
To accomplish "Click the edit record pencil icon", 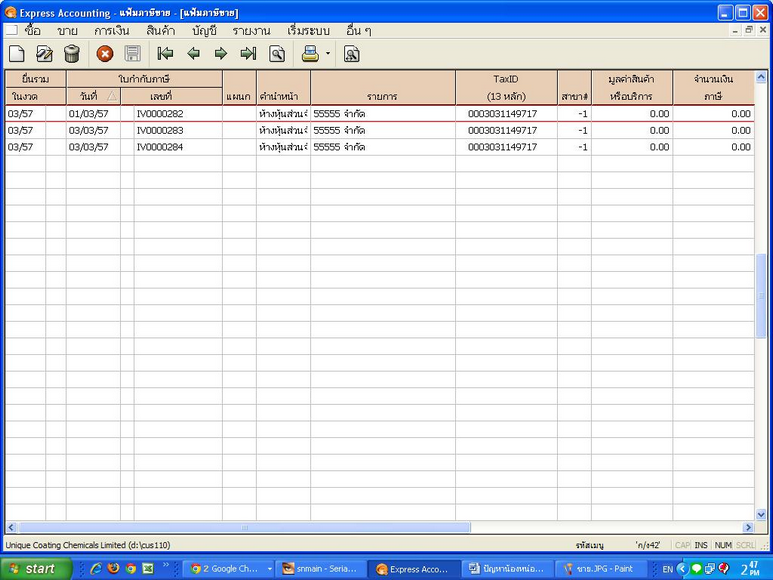I will 44,54.
